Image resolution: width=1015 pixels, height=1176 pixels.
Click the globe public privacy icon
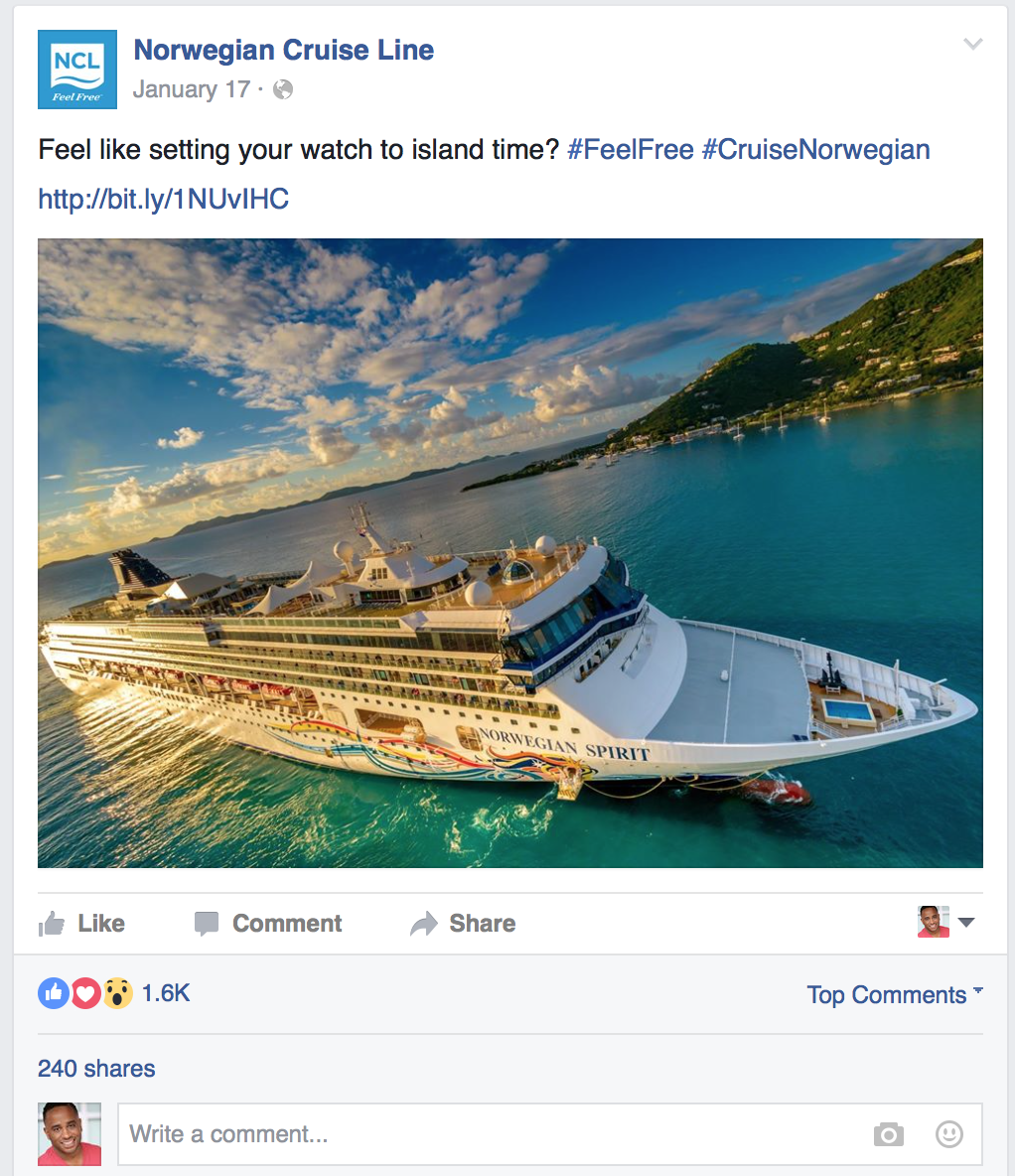283,90
